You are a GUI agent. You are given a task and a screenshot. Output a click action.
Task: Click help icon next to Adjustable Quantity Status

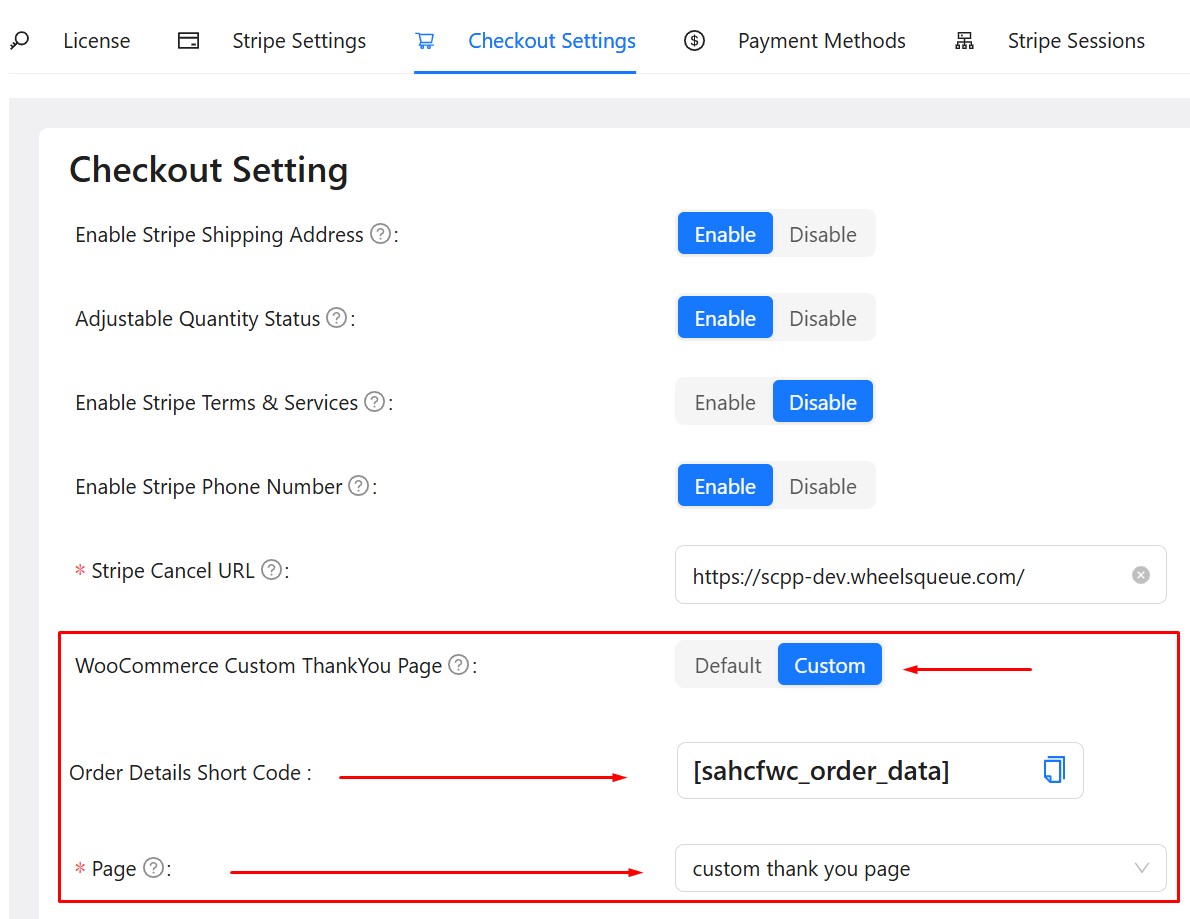pos(337,318)
